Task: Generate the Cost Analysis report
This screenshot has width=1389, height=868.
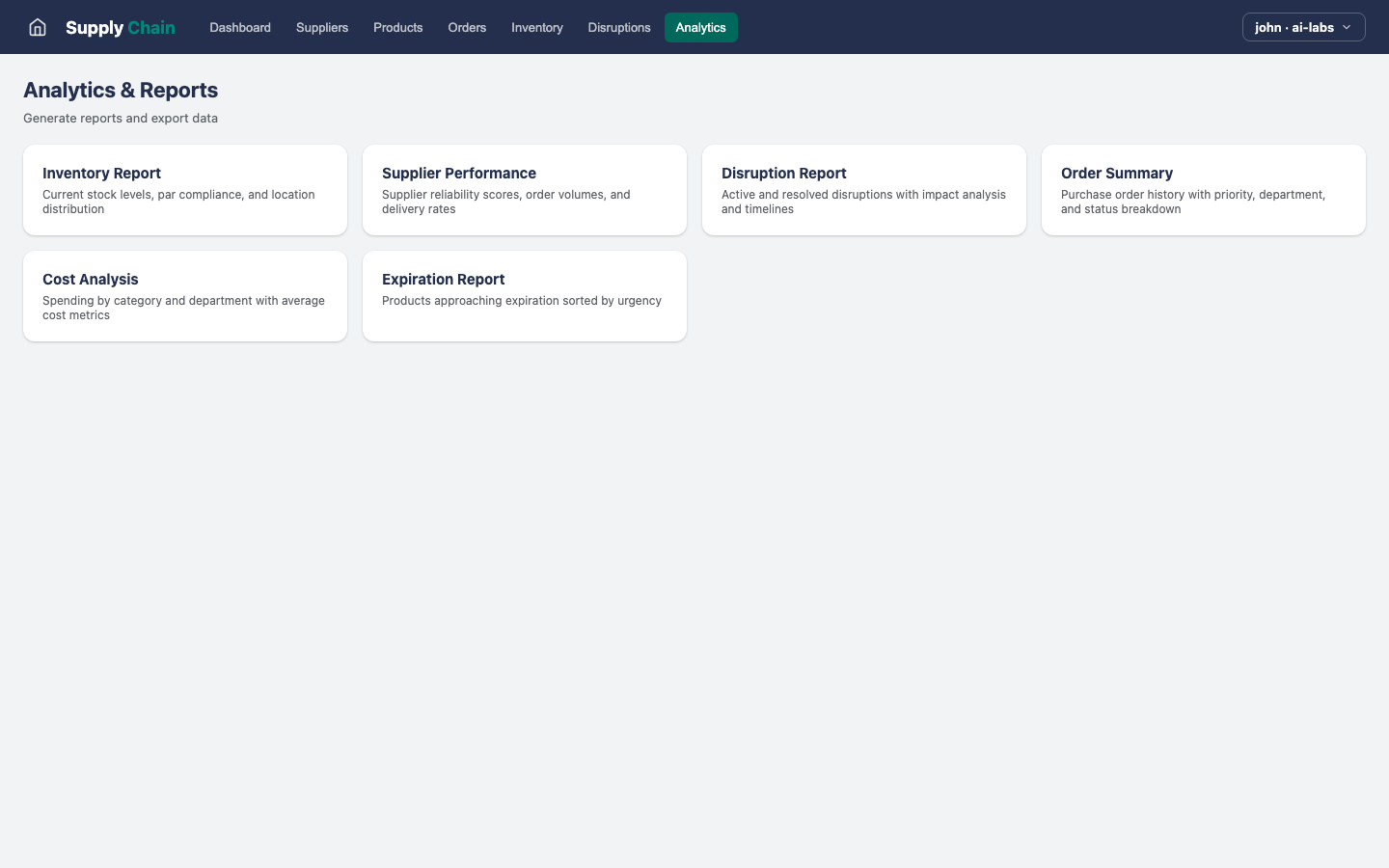Action: click(184, 295)
